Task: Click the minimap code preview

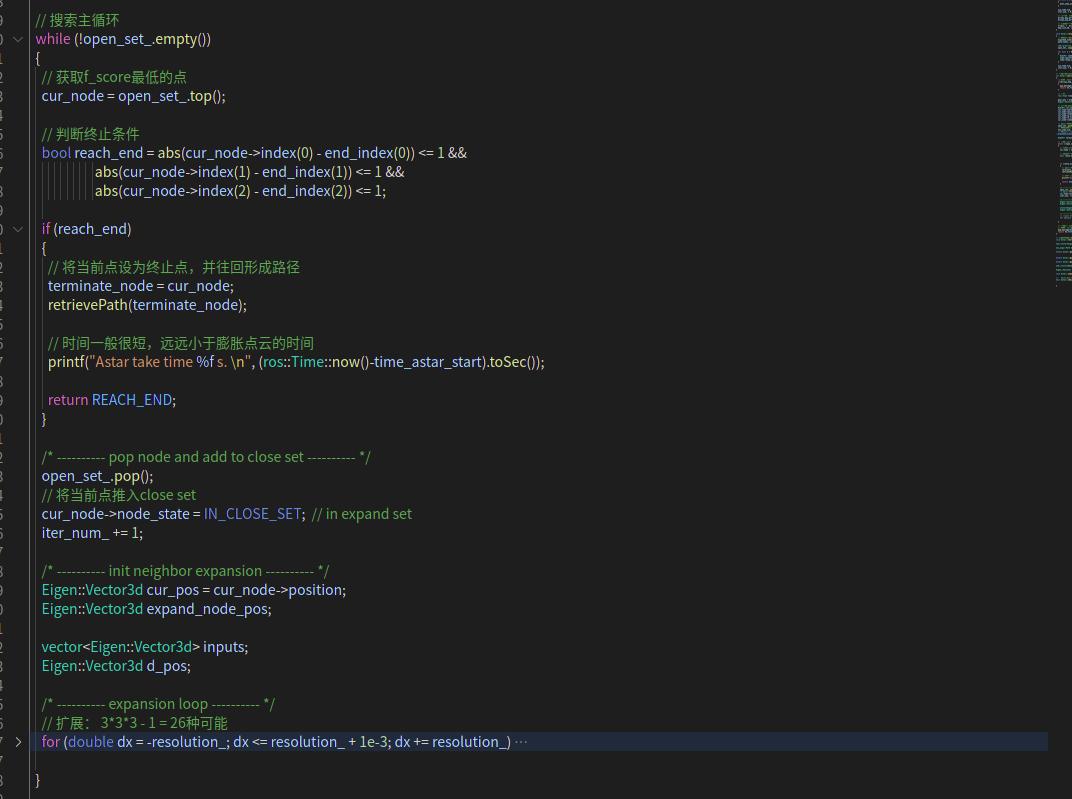Action: point(1064,140)
